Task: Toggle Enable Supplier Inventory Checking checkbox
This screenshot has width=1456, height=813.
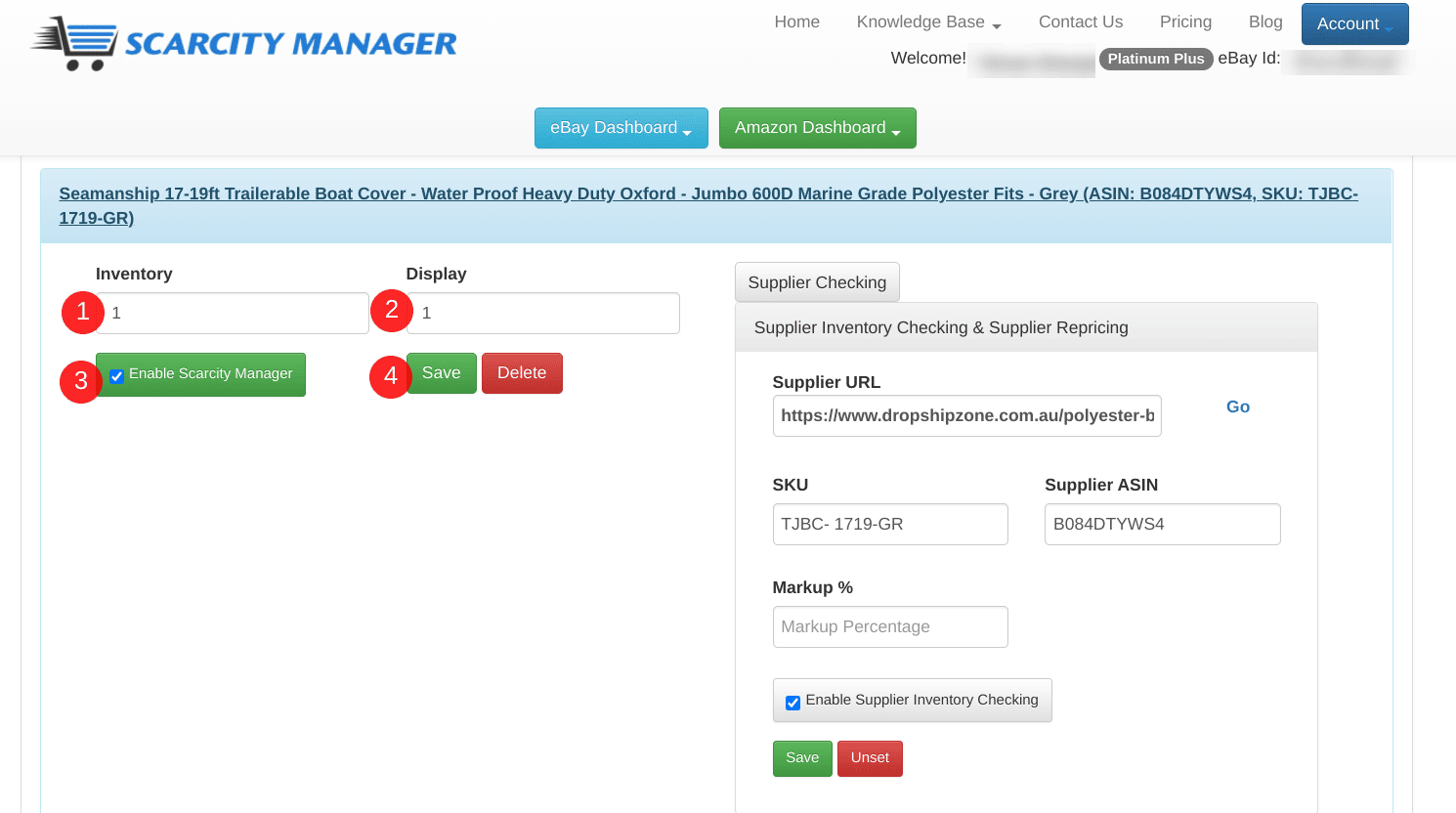Action: coord(793,703)
